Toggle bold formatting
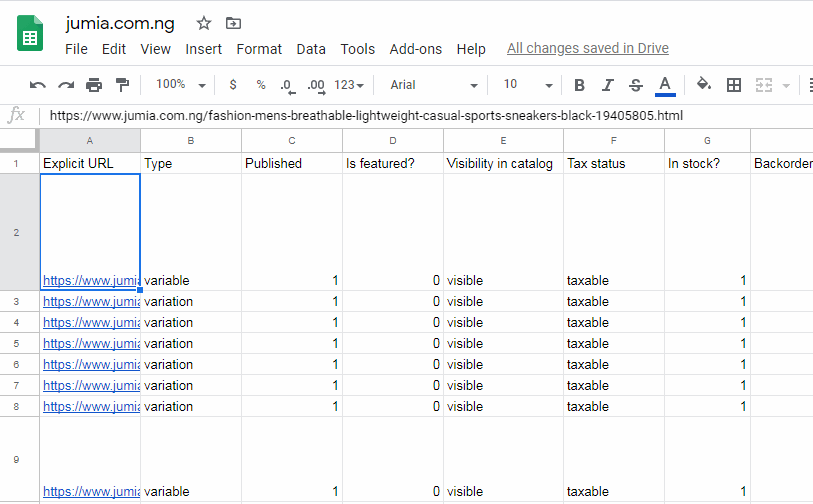Image resolution: width=813 pixels, height=504 pixels. tap(580, 85)
